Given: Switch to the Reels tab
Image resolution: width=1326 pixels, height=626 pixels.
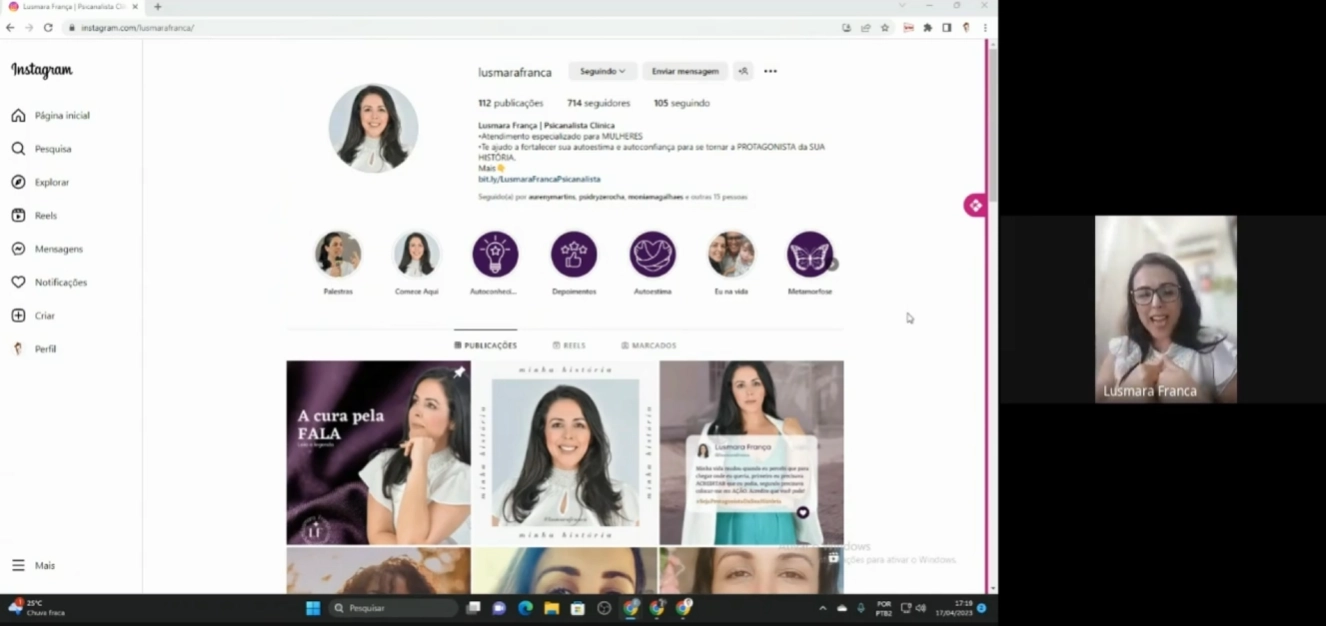Looking at the screenshot, I should (569, 345).
